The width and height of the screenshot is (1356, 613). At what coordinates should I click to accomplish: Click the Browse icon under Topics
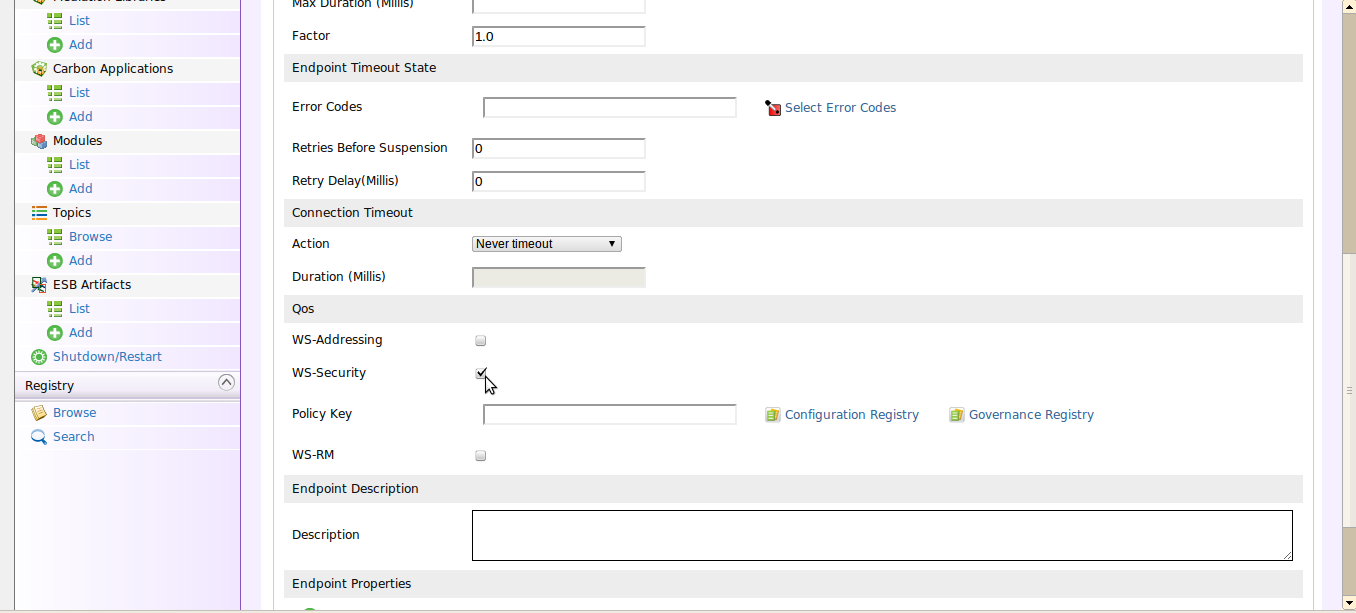[55, 236]
